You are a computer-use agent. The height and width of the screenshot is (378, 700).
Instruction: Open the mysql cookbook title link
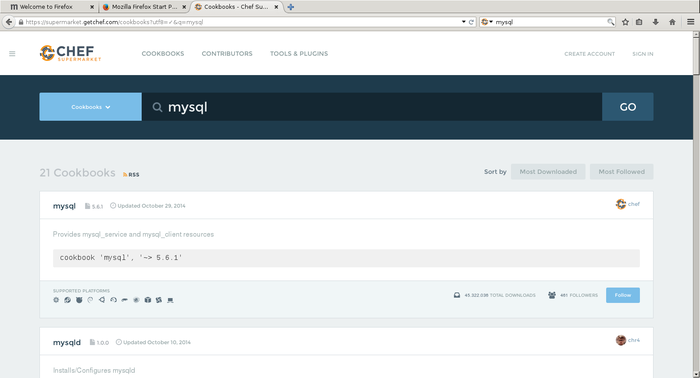(x=64, y=206)
